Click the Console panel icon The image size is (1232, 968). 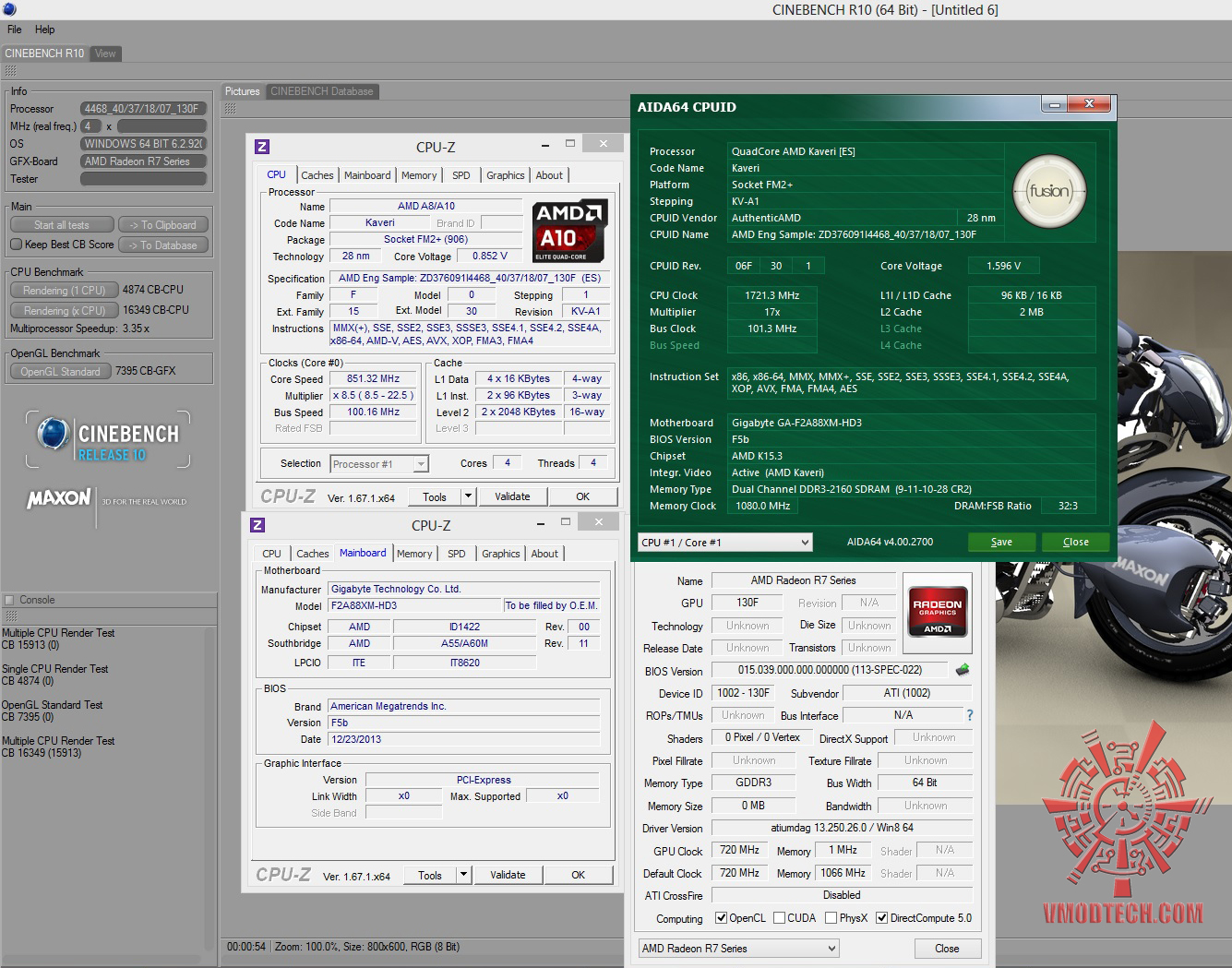[x=9, y=600]
